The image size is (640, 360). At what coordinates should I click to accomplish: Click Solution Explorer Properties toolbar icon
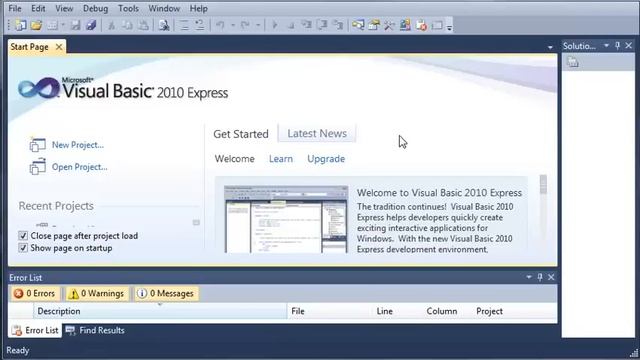(x=573, y=62)
